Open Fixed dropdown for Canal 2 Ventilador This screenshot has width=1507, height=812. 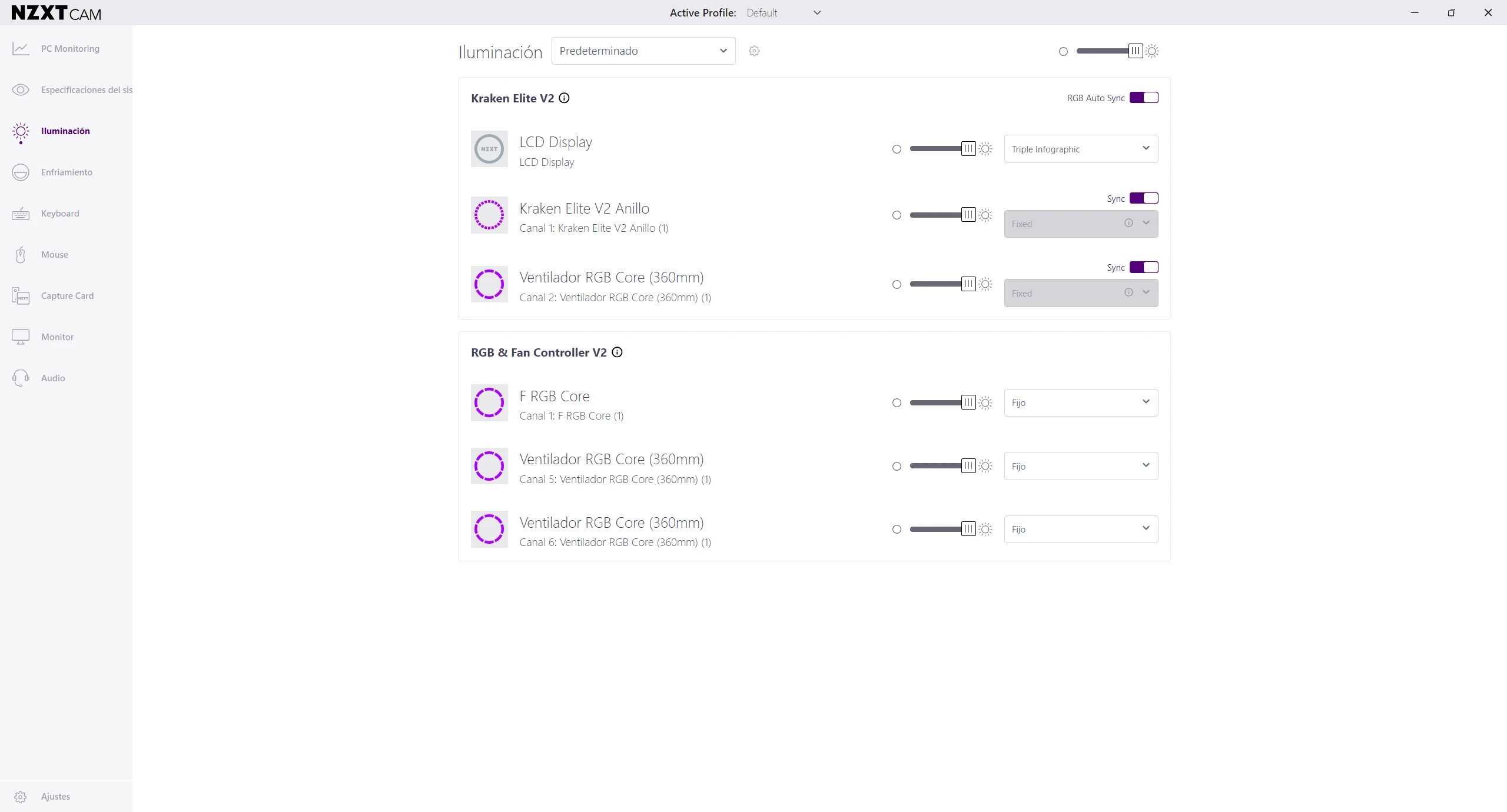(x=1081, y=293)
